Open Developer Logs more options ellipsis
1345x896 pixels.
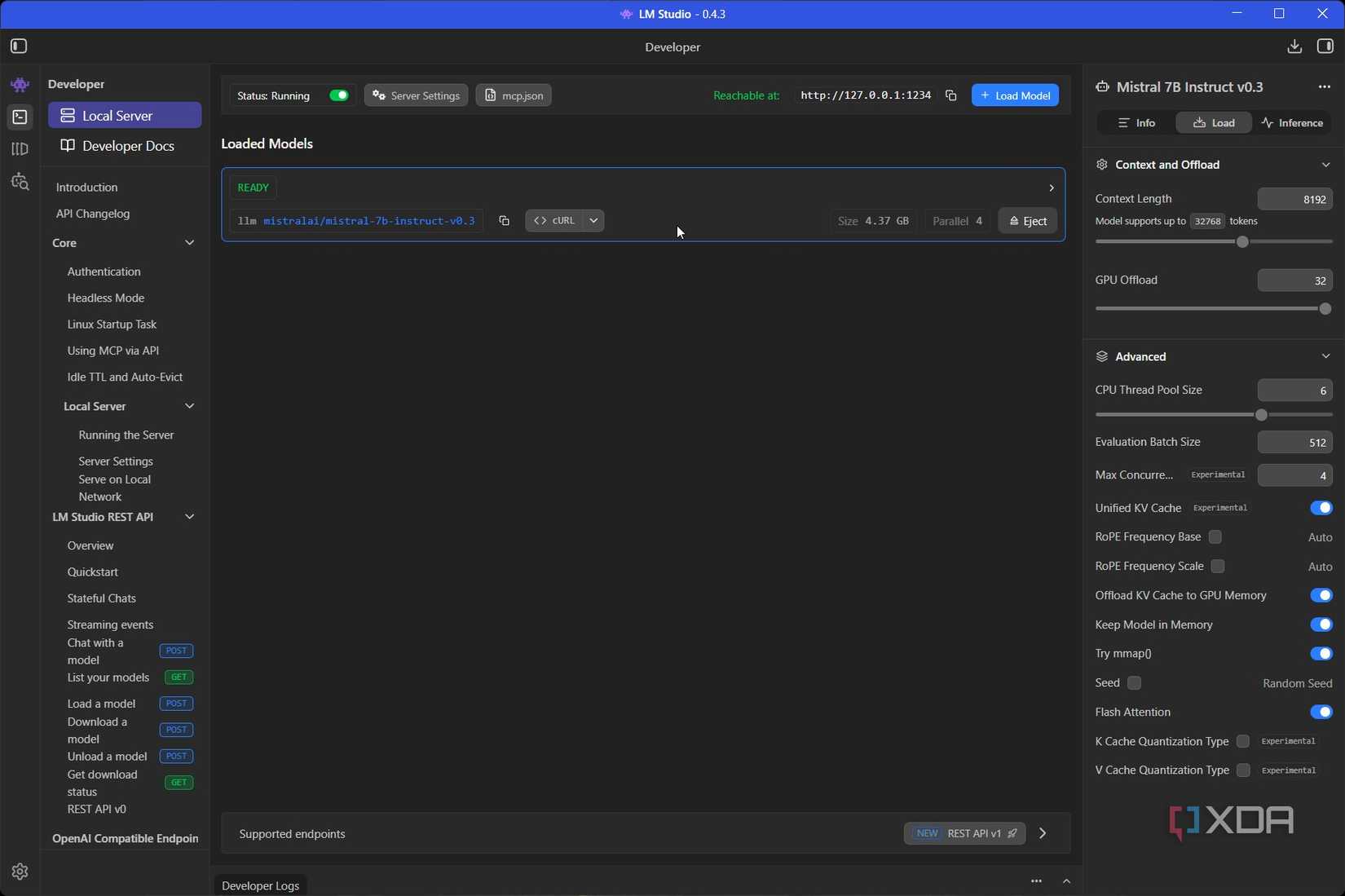[1036, 881]
